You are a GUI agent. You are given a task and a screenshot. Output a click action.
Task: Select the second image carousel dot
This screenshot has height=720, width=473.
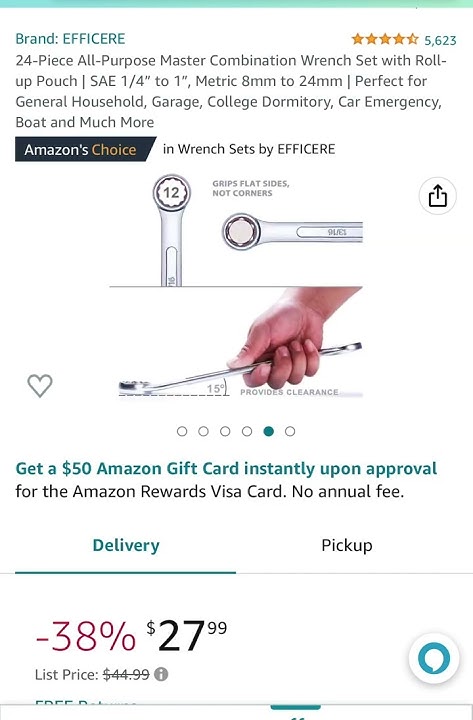click(x=203, y=431)
